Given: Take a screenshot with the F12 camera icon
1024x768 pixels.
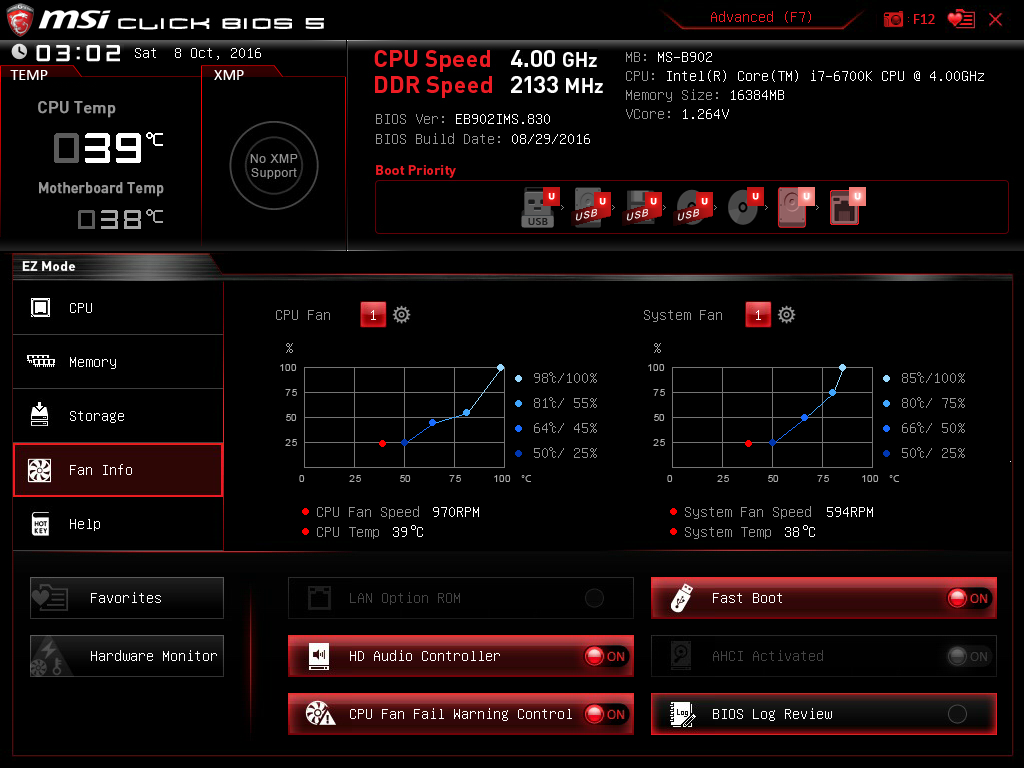Looking at the screenshot, I should (x=893, y=19).
